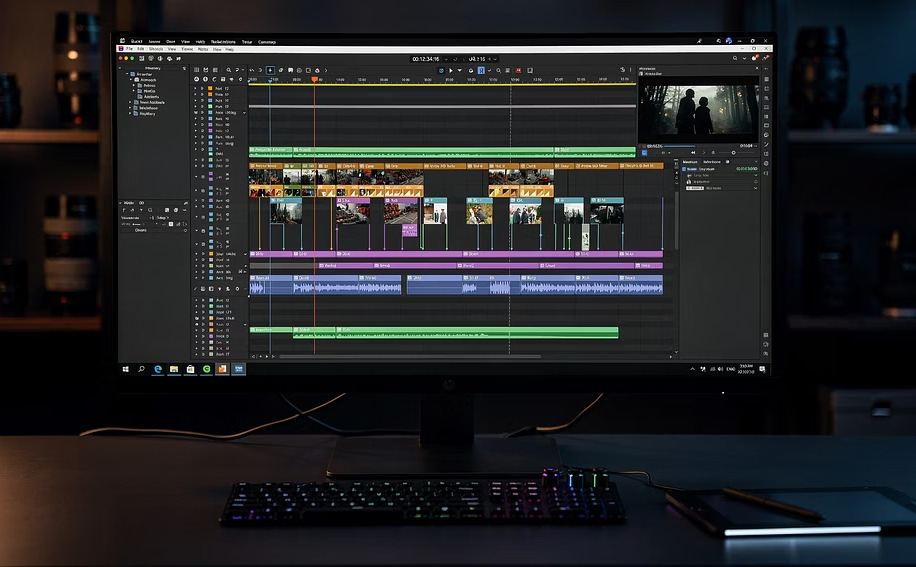Show hidden tray icons with the taskbar chevron
This screenshot has width=916, height=567.
pos(693,369)
